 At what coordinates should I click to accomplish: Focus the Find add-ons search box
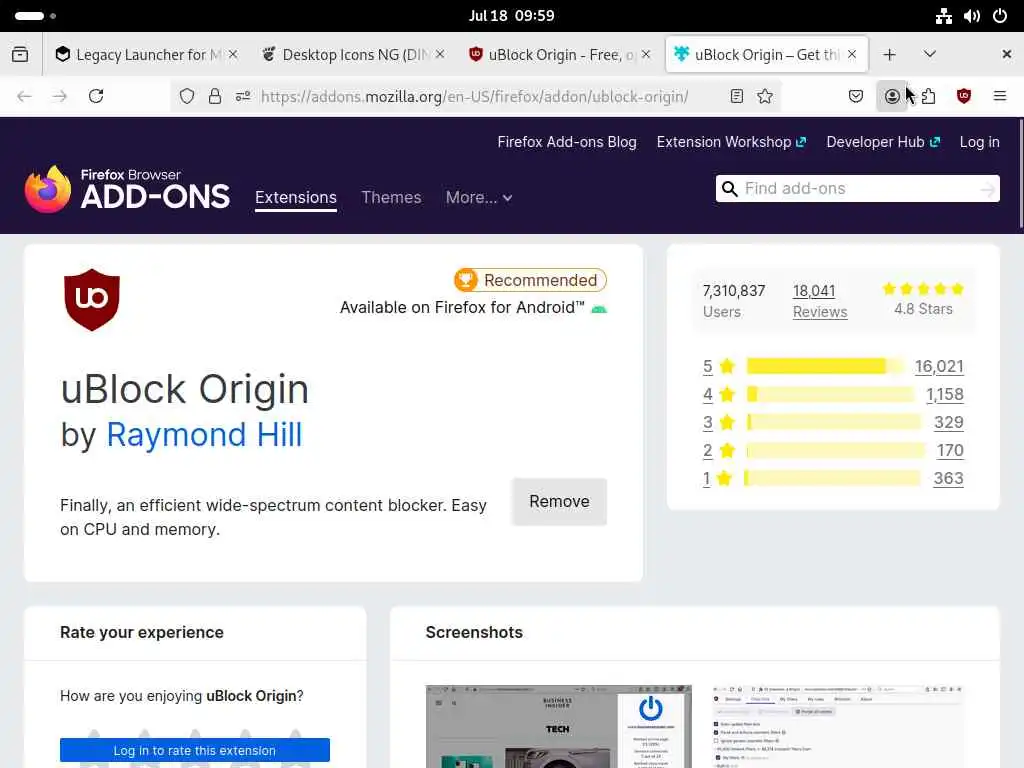coord(856,189)
